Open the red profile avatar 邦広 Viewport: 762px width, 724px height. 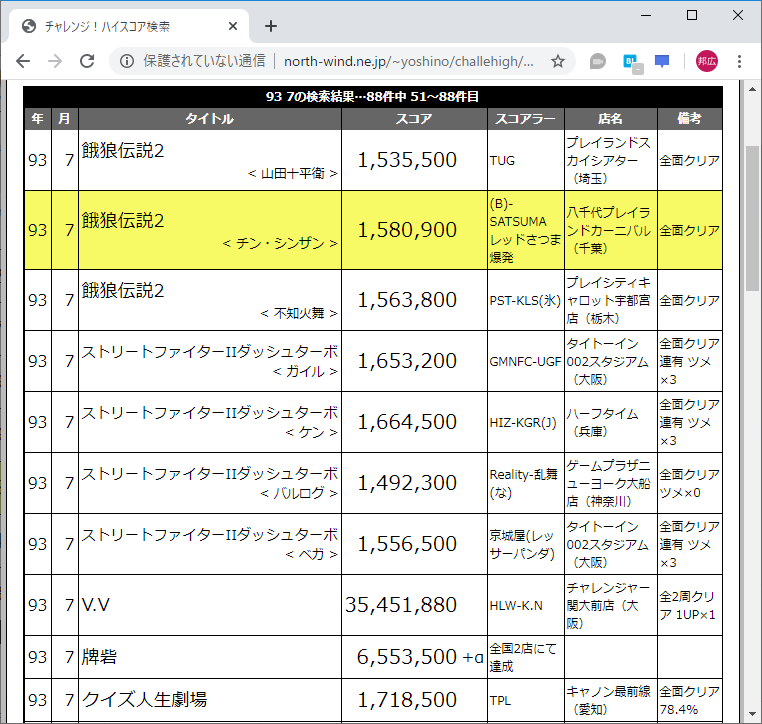pos(707,61)
